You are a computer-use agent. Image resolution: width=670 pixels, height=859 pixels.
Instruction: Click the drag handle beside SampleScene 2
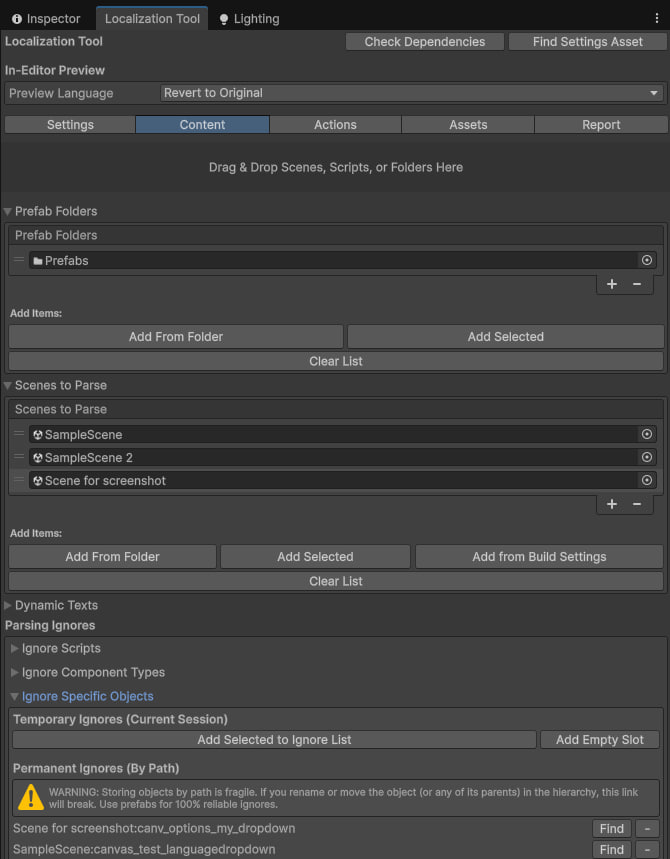pos(17,457)
